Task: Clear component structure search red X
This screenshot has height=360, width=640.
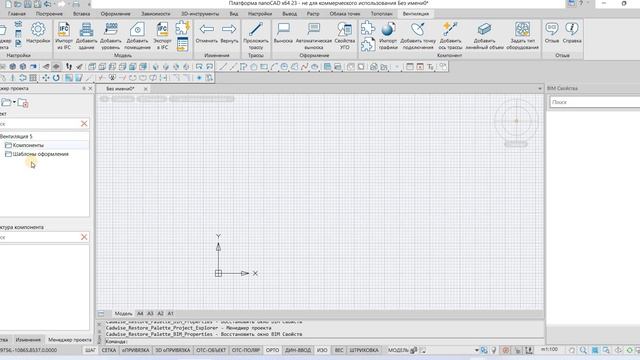Action: point(84,237)
